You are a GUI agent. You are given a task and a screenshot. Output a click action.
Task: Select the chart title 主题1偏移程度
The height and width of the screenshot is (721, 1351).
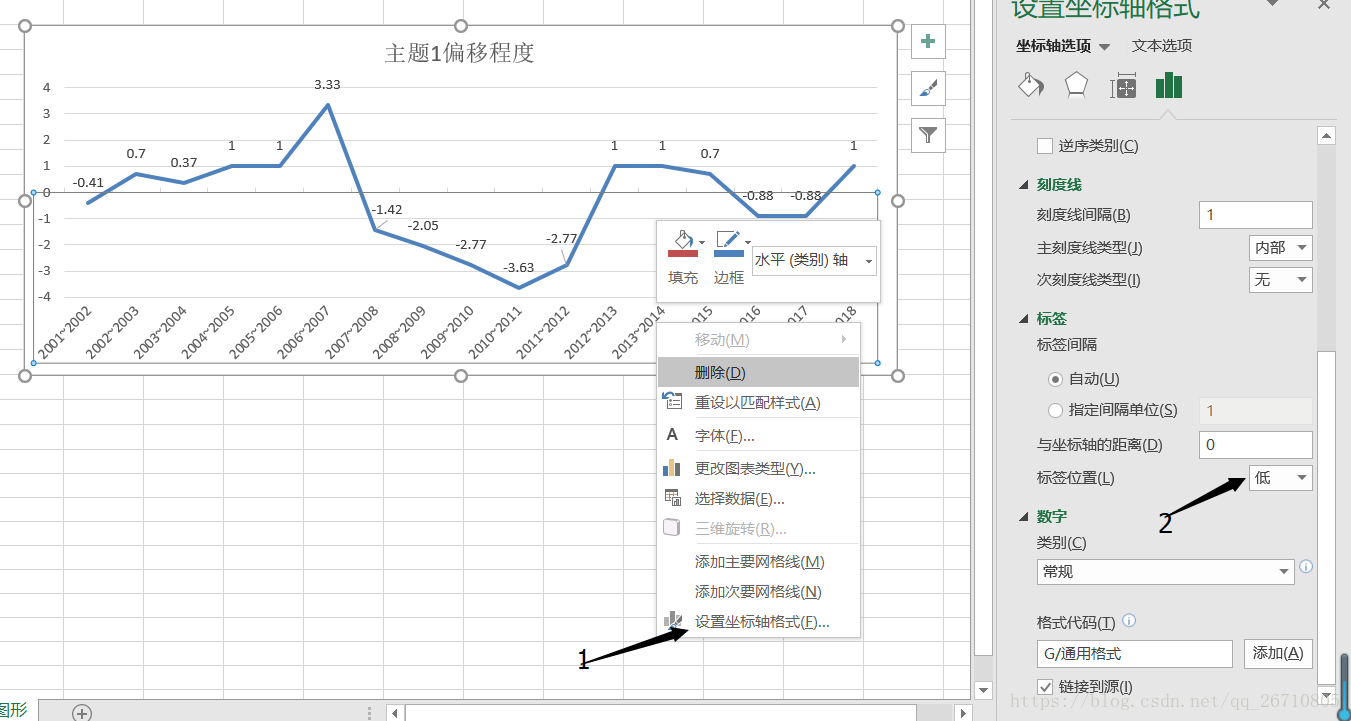pos(460,53)
